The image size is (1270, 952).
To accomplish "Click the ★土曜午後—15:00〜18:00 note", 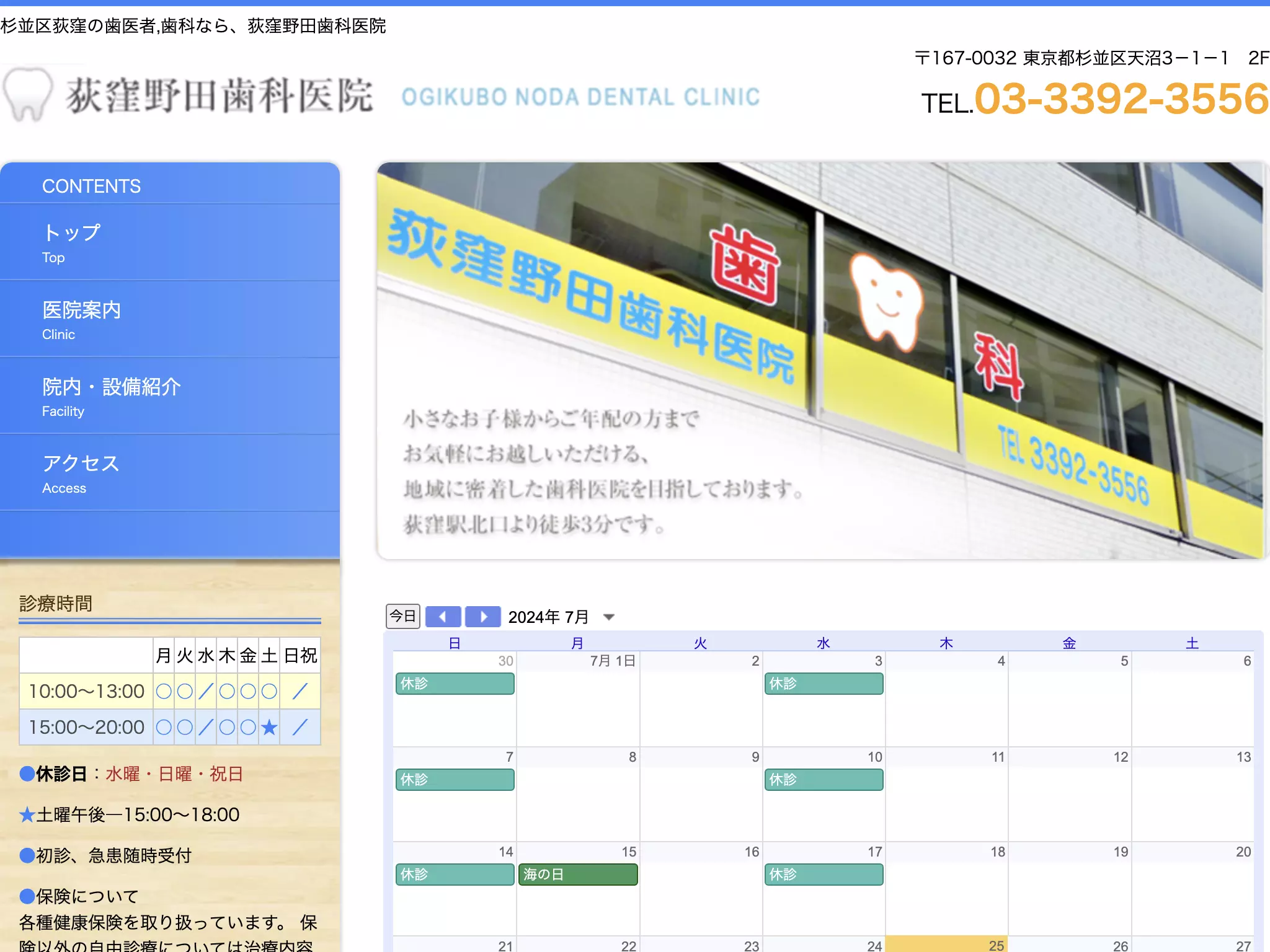I will coord(129,815).
